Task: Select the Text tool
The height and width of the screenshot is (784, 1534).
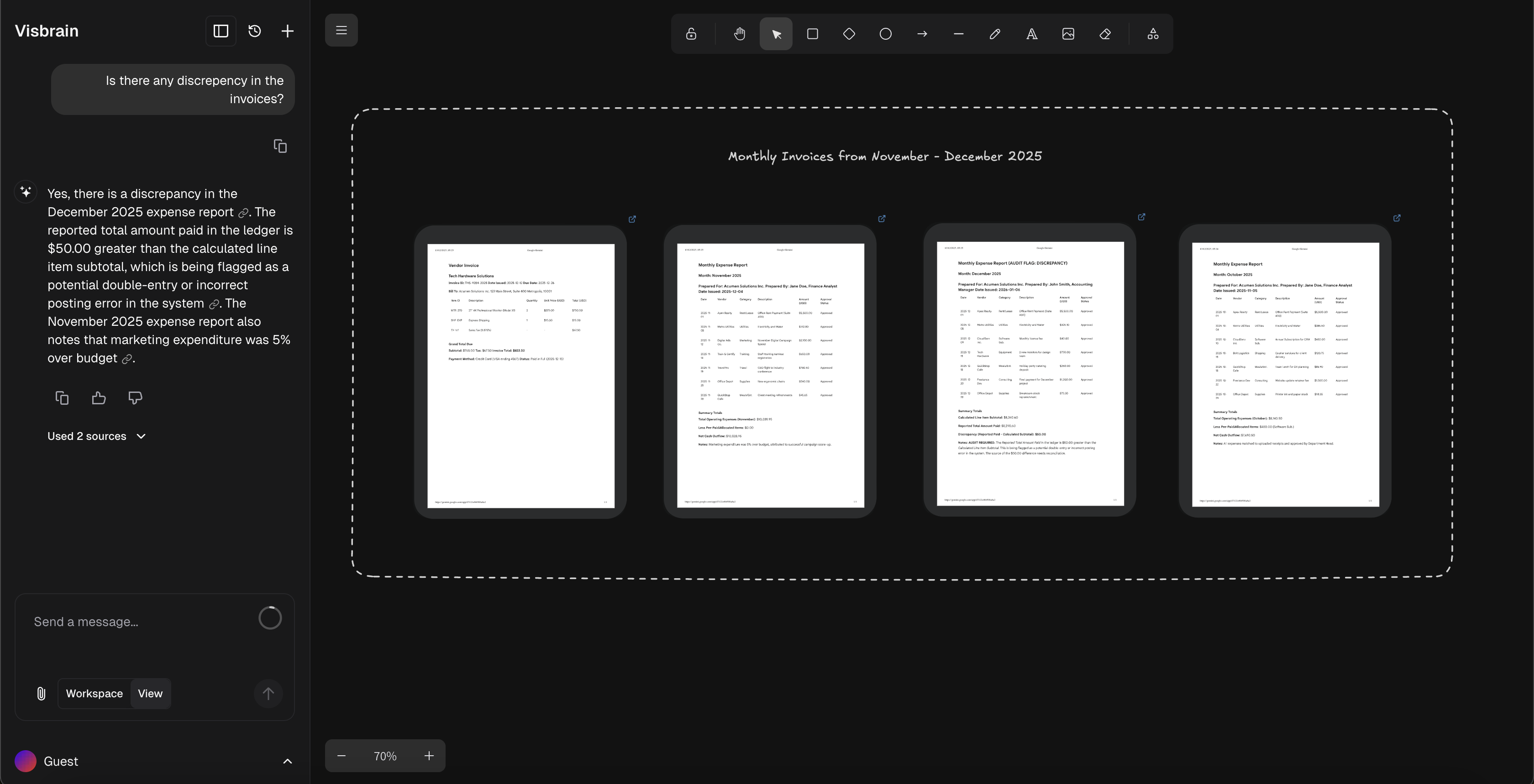Action: 1031,34
